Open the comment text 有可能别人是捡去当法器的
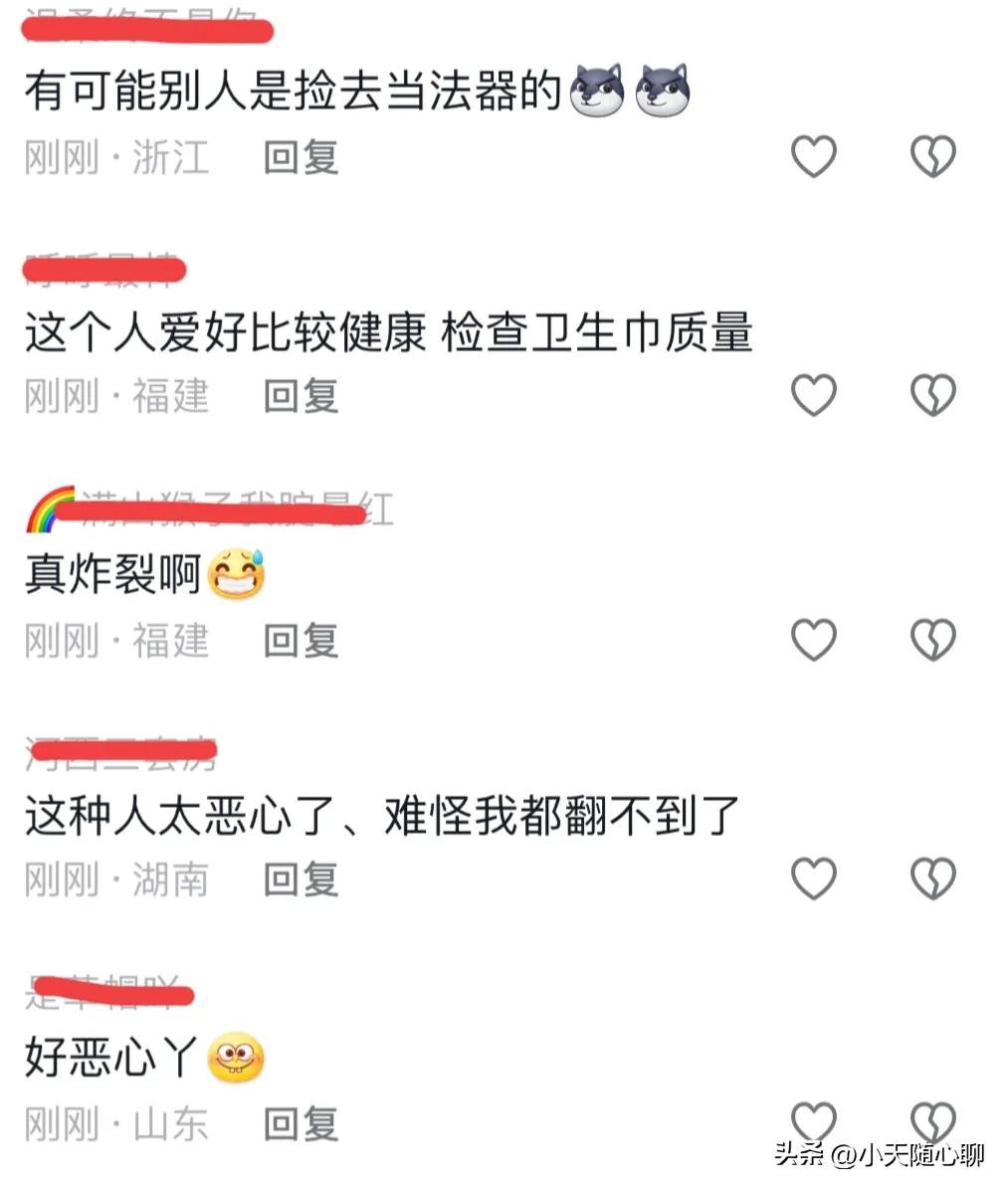The image size is (1008, 1190). (293, 91)
